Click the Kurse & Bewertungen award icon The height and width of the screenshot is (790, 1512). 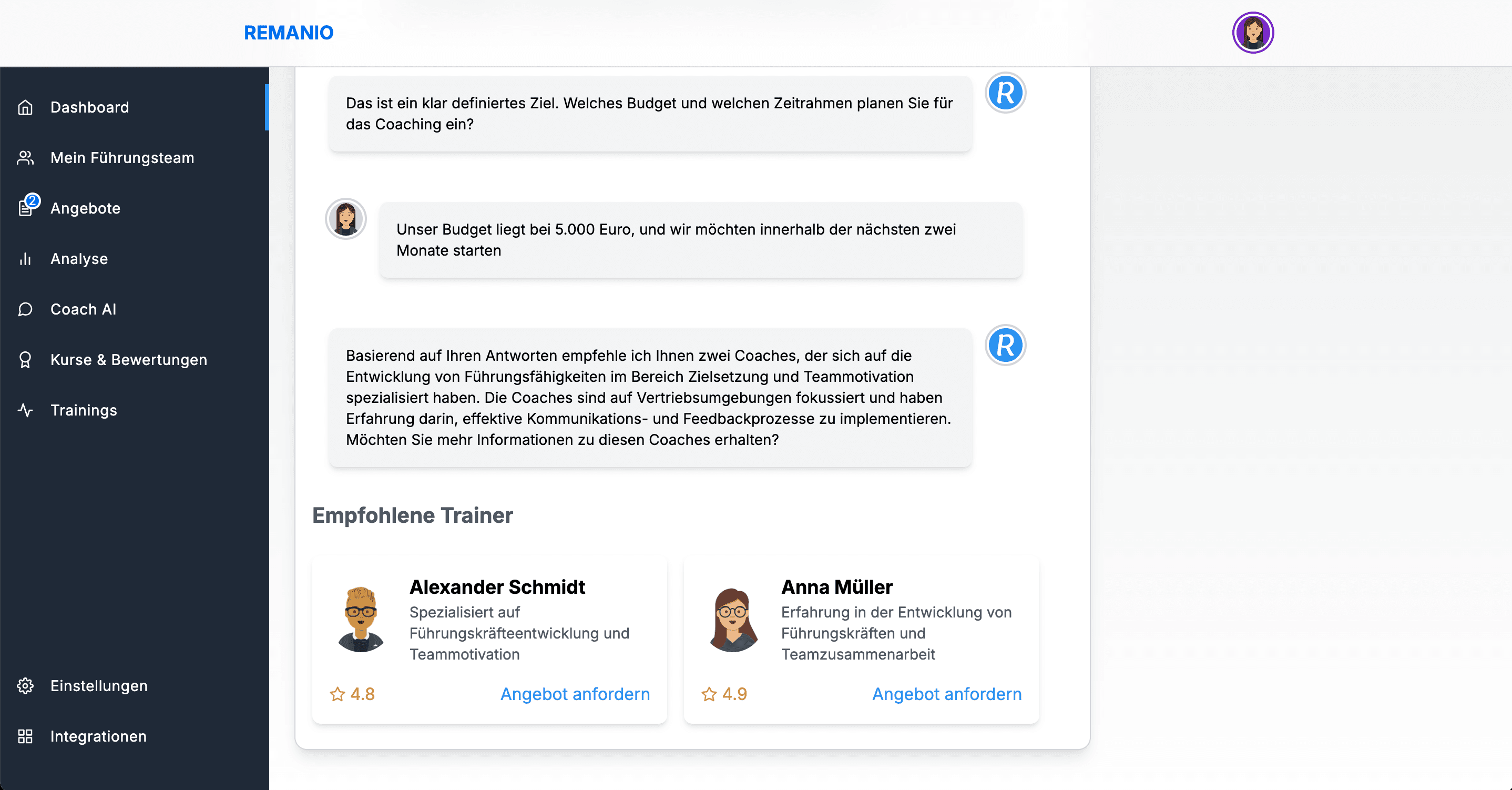click(25, 360)
